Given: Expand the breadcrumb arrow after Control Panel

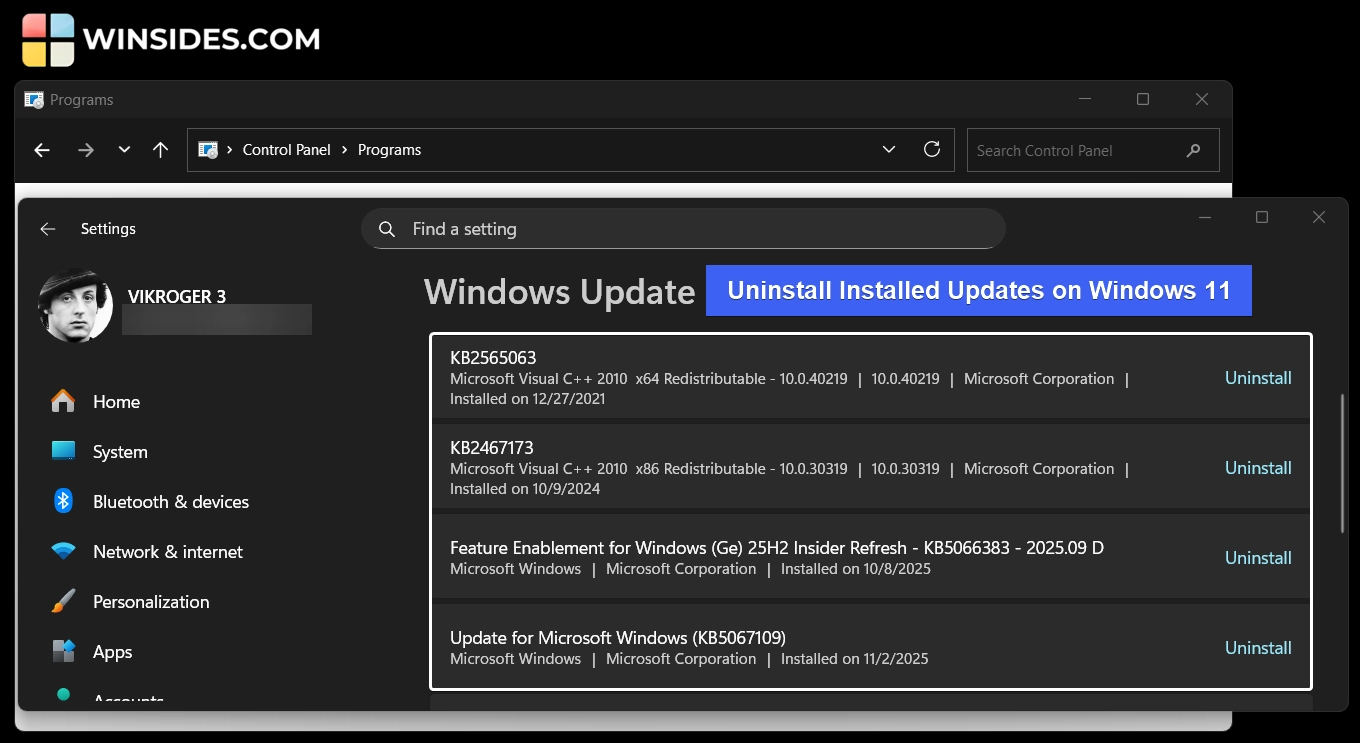Looking at the screenshot, I should coord(346,149).
